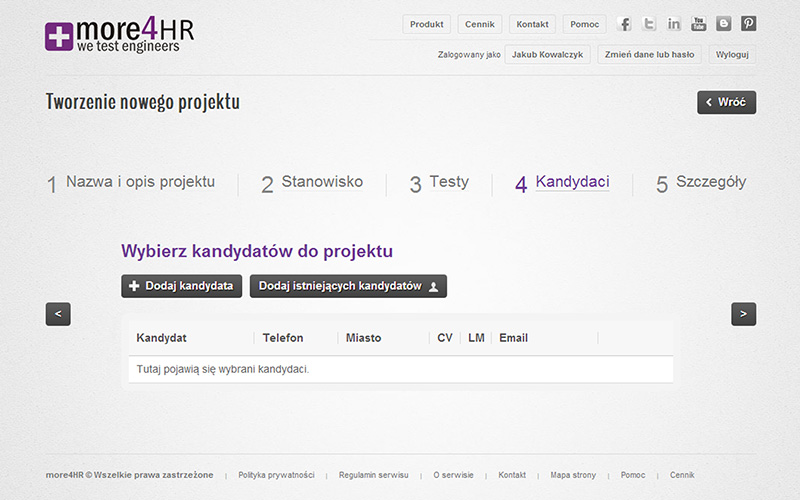
Task: Click the Tworzenie nowego projektu heading
Action: tap(143, 102)
